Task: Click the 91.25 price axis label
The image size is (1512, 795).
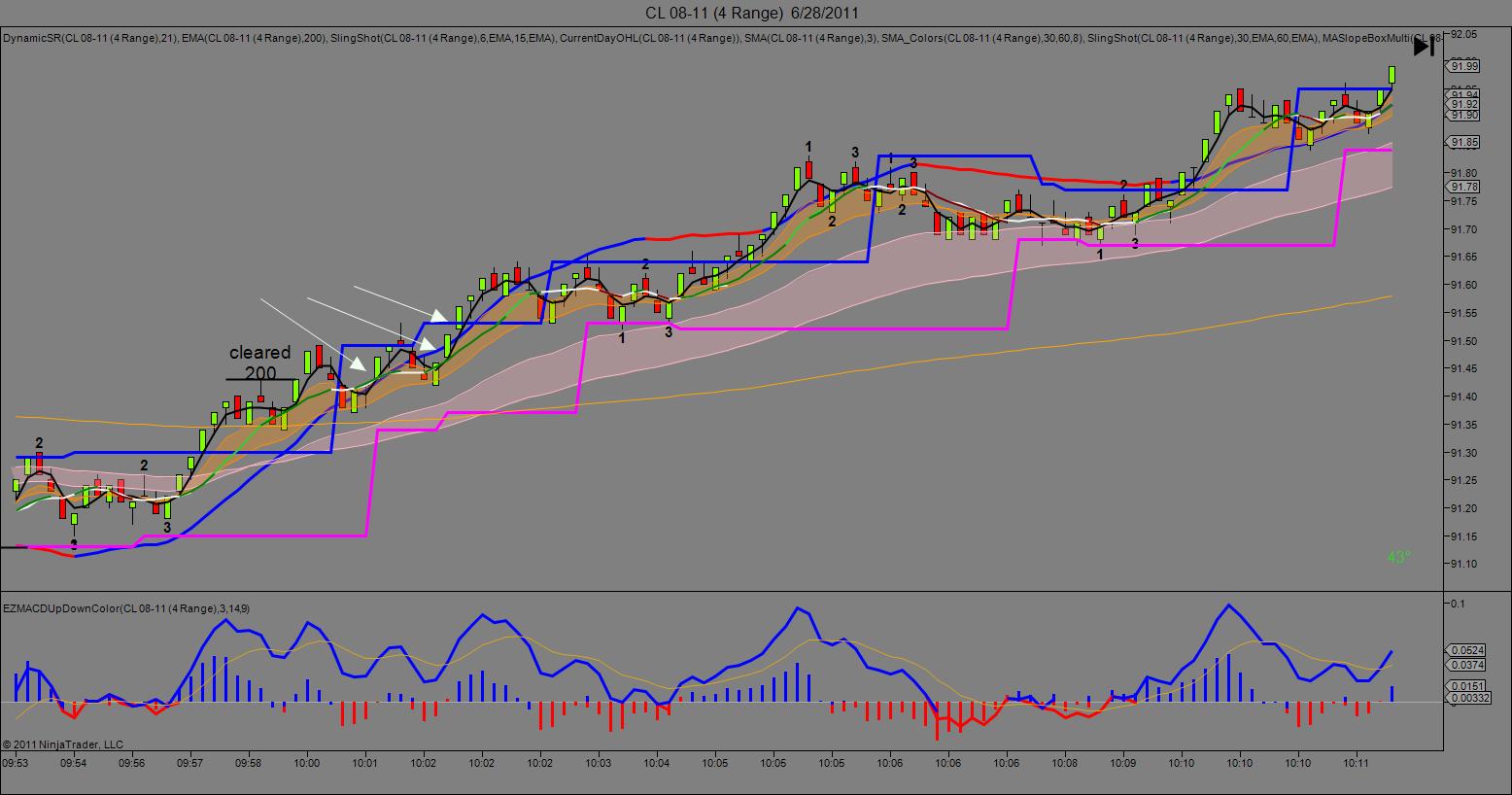Action: [1463, 481]
